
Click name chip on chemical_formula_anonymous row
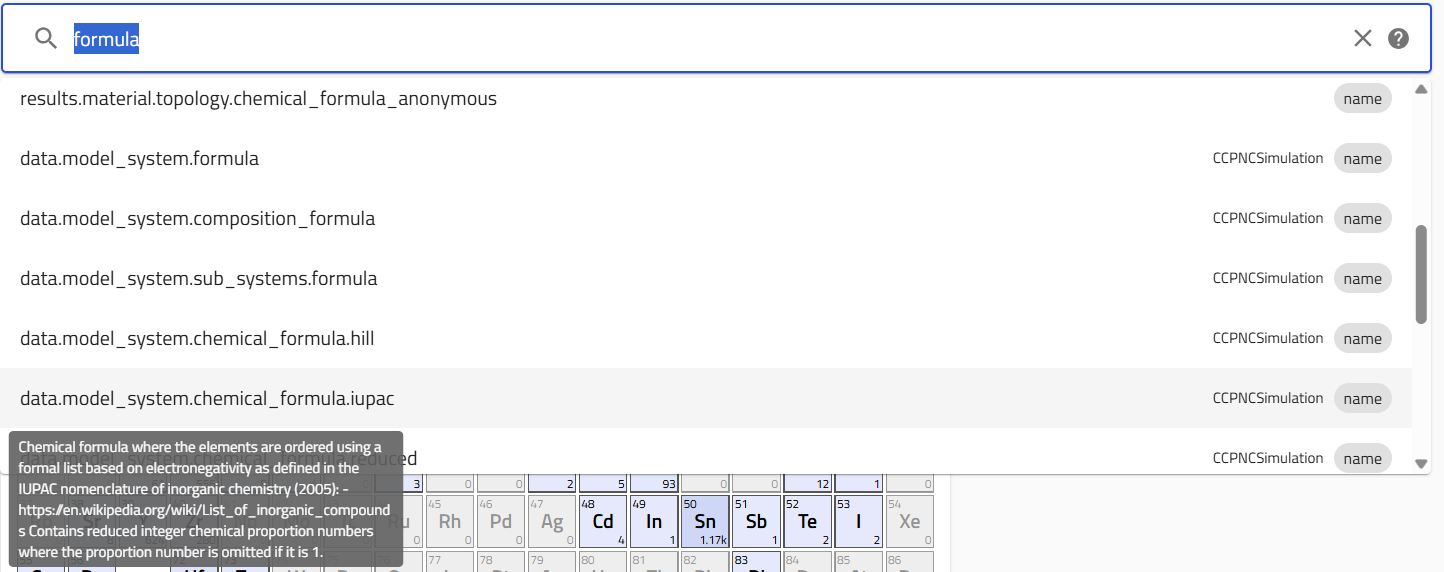coord(1362,99)
